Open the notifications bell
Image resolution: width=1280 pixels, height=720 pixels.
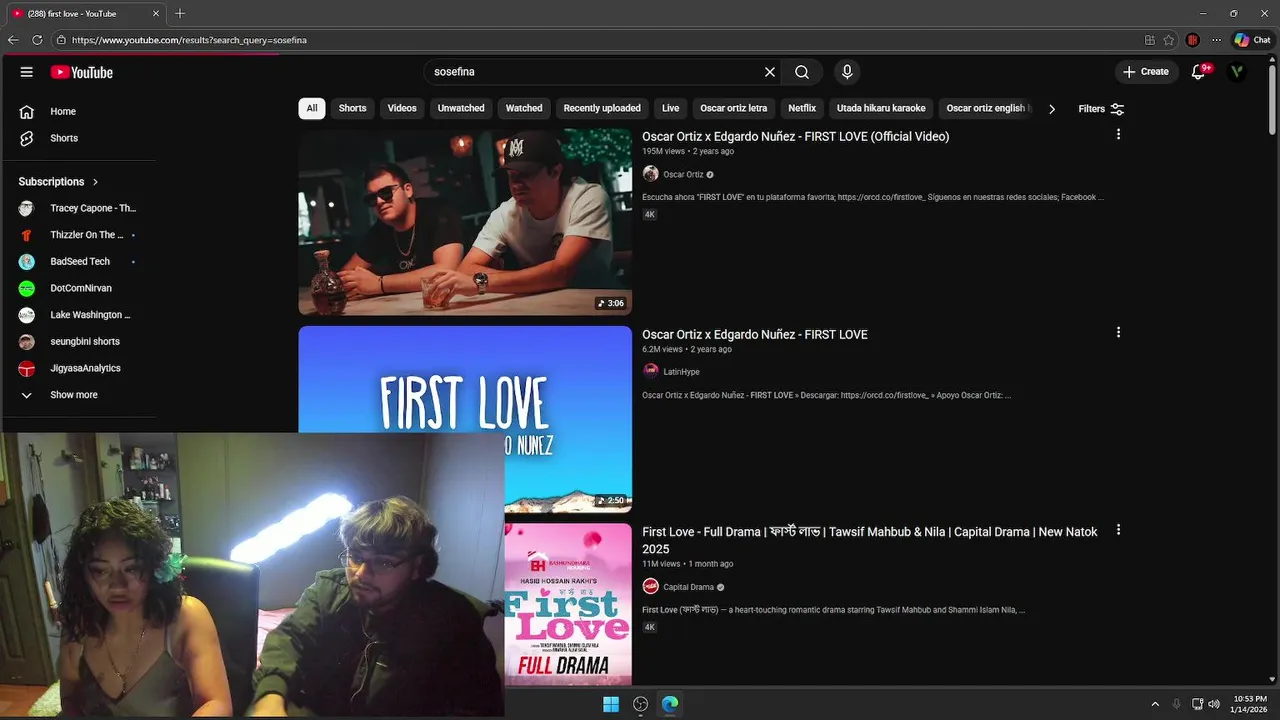coord(1198,72)
